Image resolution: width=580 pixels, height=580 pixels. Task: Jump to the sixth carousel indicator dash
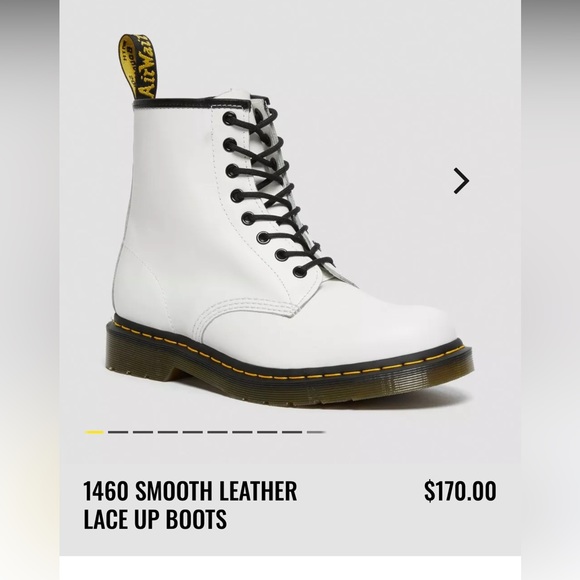218,432
